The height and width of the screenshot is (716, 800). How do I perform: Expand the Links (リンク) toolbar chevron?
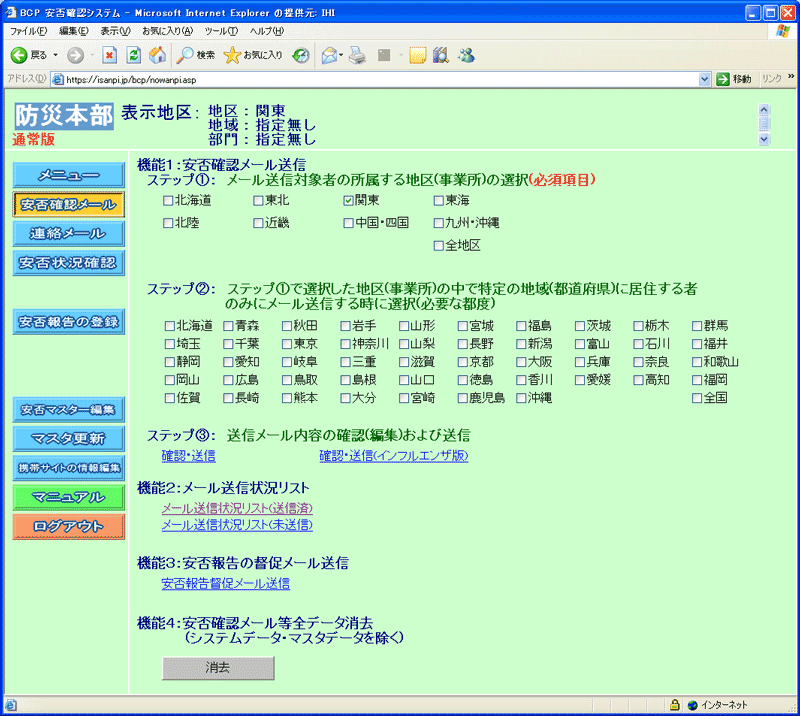coord(791,77)
